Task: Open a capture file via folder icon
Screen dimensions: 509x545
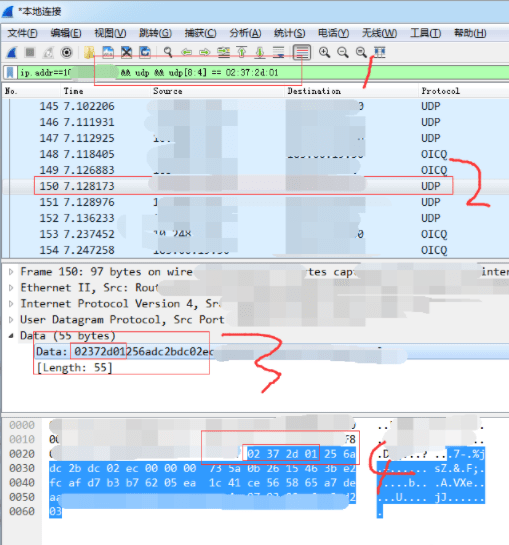Action: (x=89, y=52)
